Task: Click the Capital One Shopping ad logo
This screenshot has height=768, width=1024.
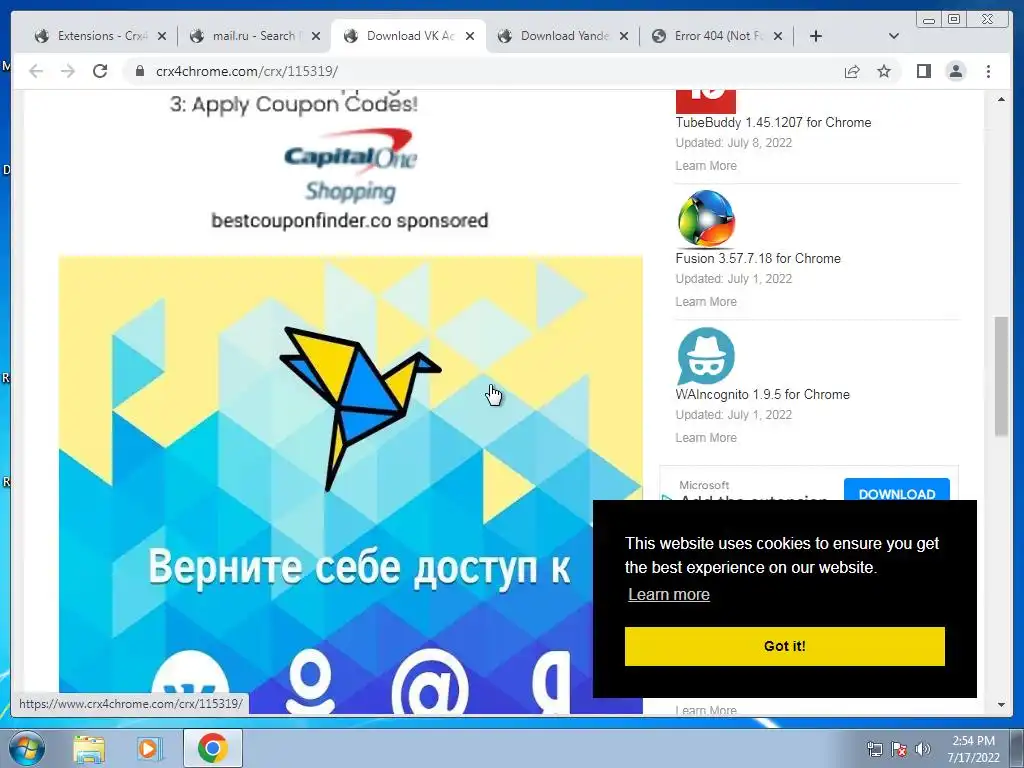Action: point(351,165)
